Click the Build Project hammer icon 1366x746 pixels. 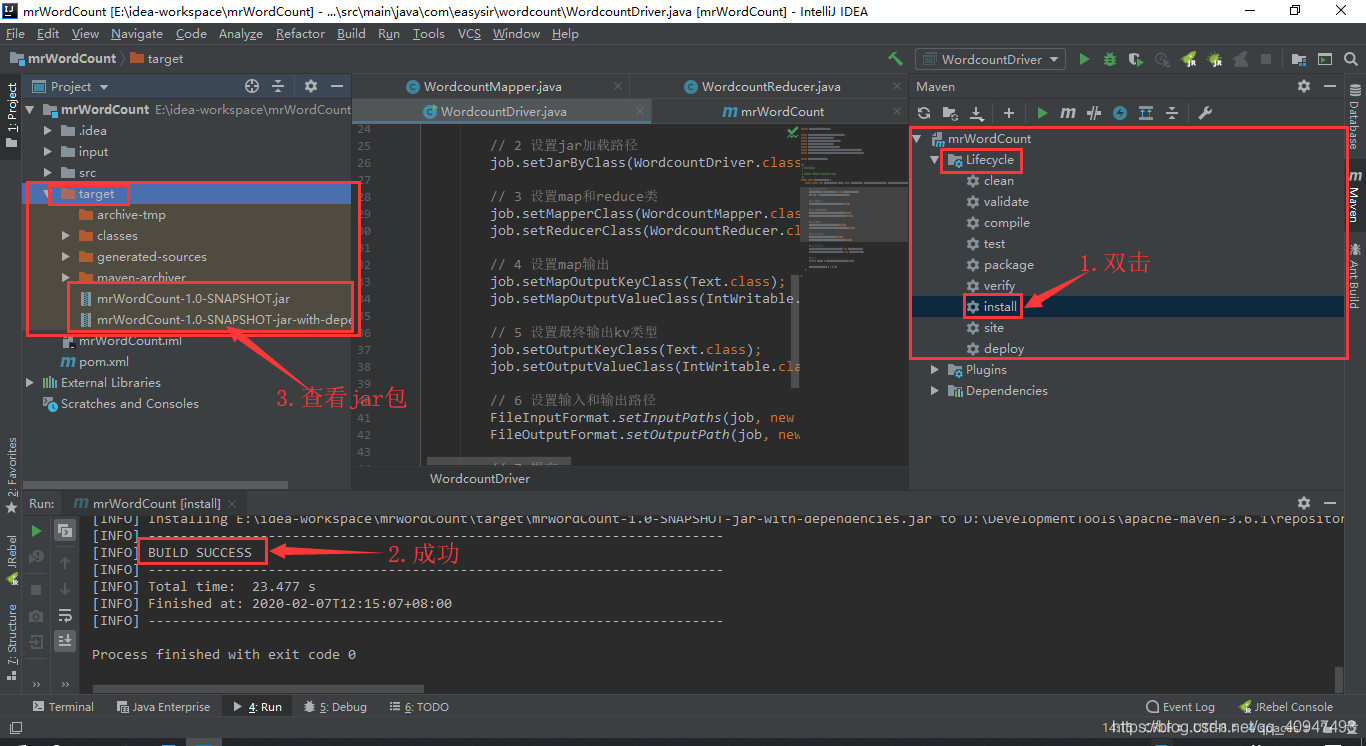pos(895,59)
